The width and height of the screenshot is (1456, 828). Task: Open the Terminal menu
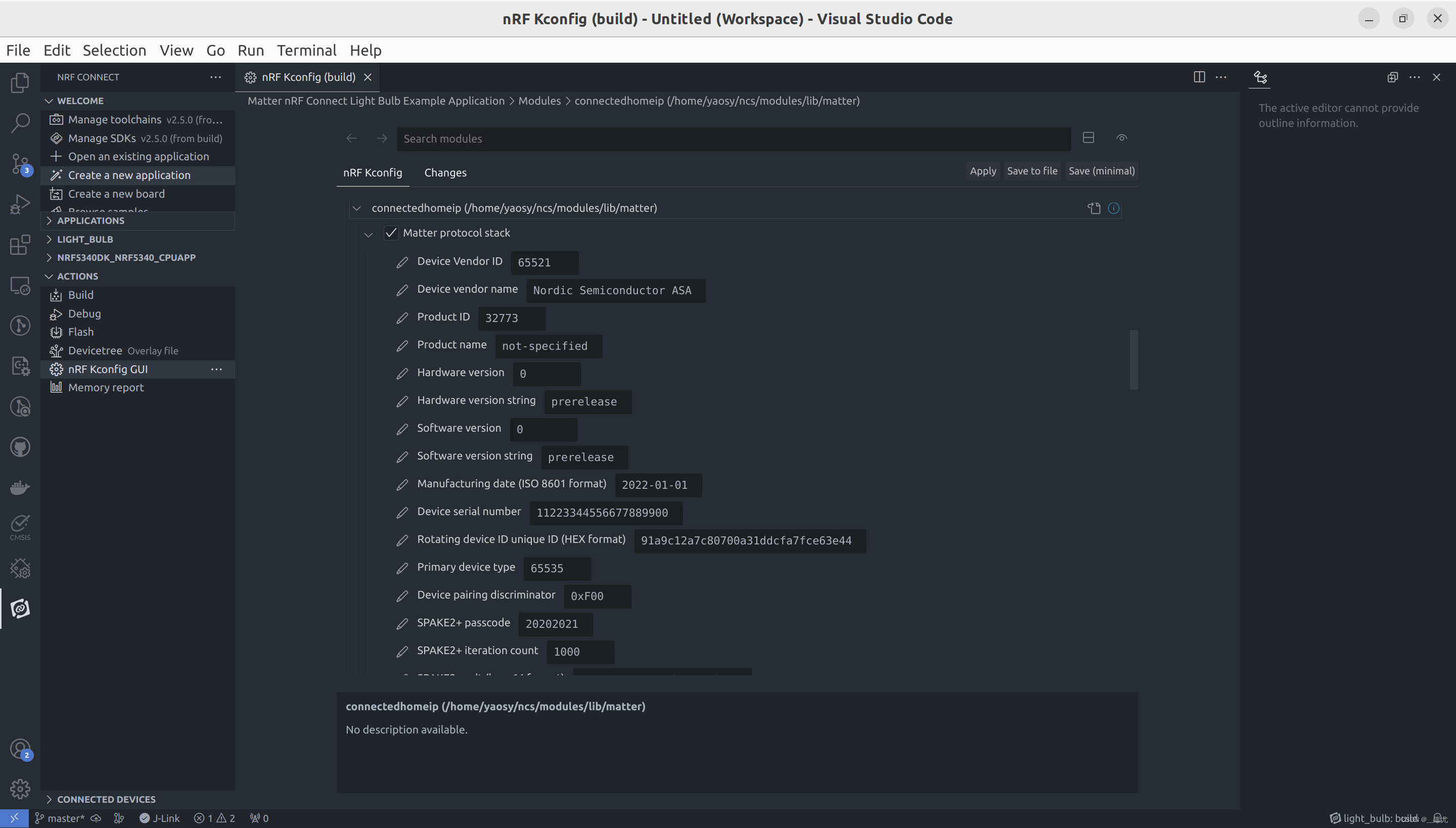[x=306, y=51]
